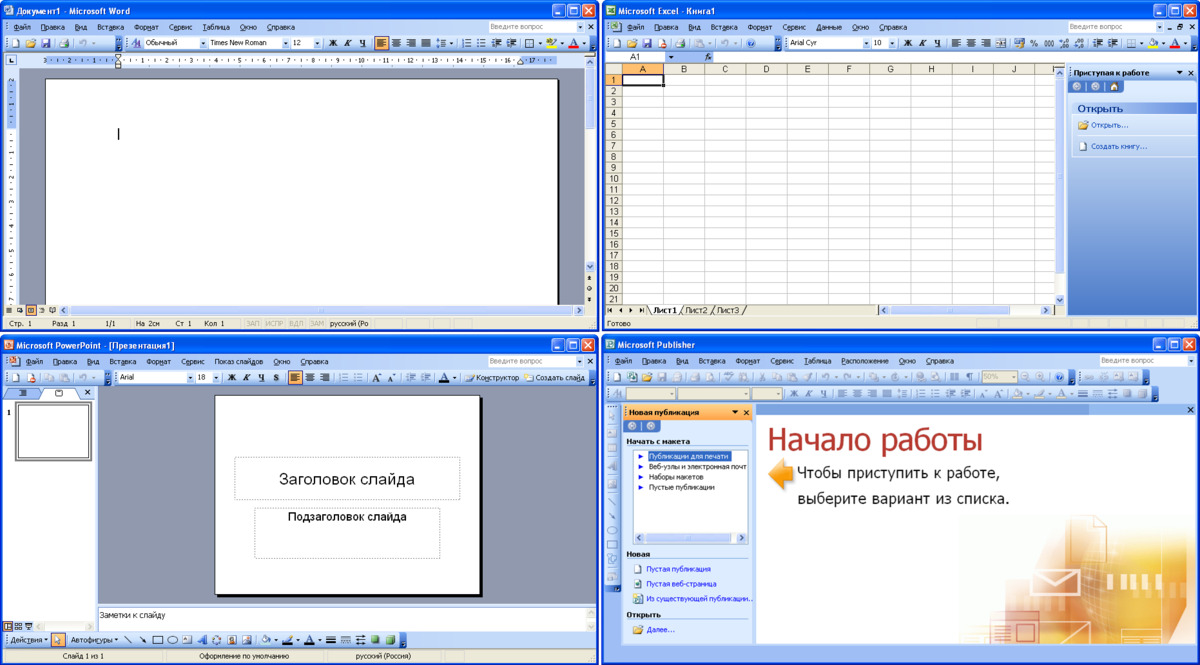This screenshot has height=665, width=1200.
Task: Click Пустая публикация link in Publisher
Action: pos(678,569)
